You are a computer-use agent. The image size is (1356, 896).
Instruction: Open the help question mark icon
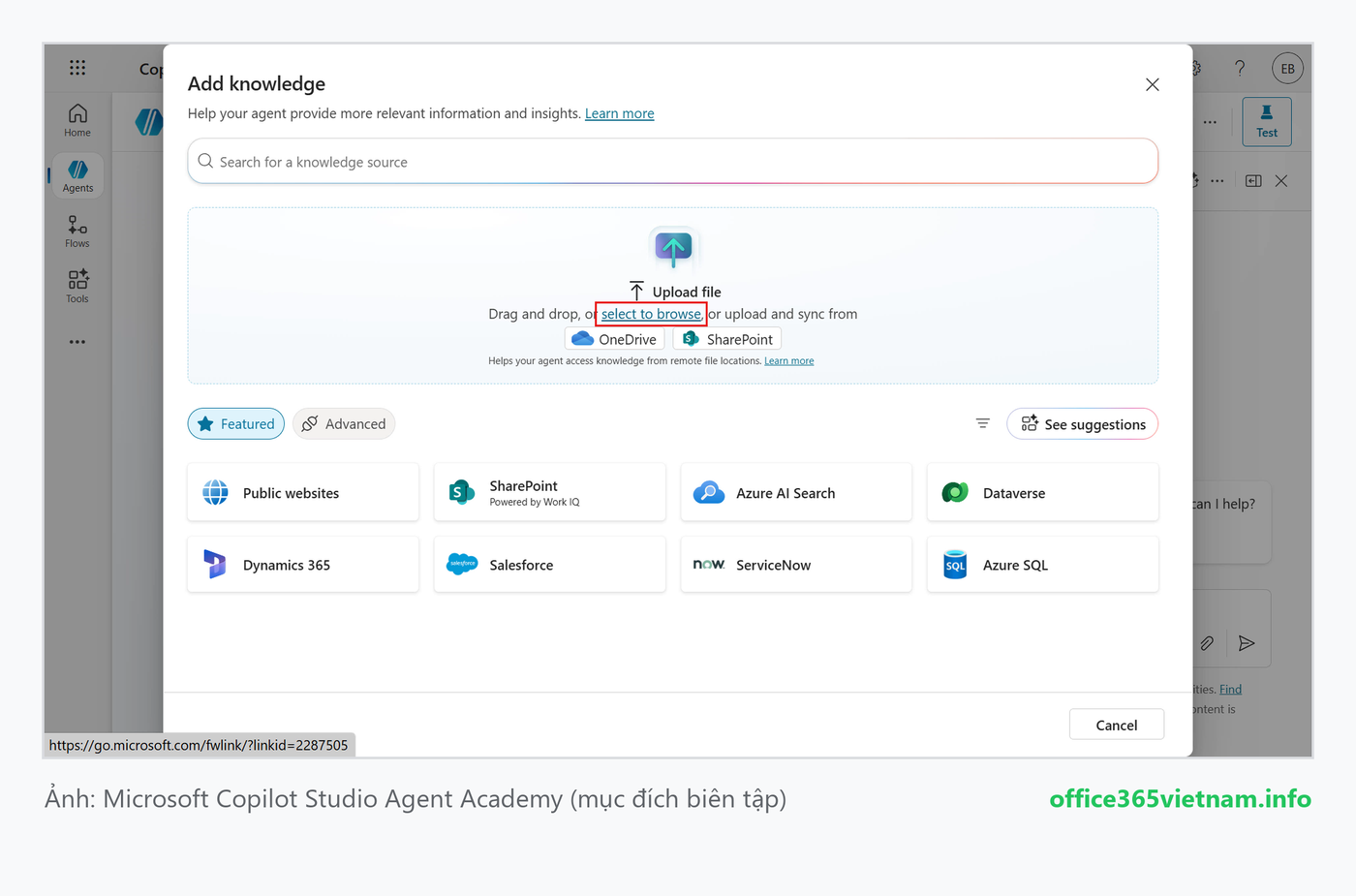1240,68
